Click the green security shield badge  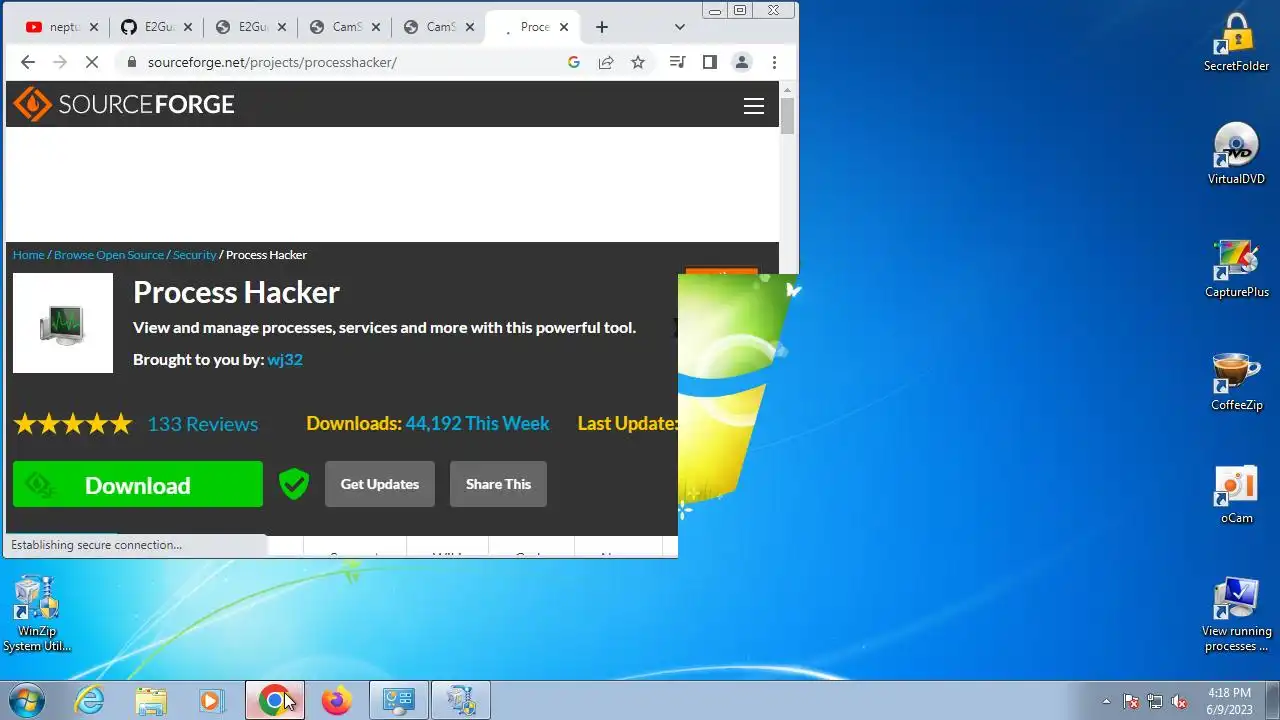click(293, 484)
